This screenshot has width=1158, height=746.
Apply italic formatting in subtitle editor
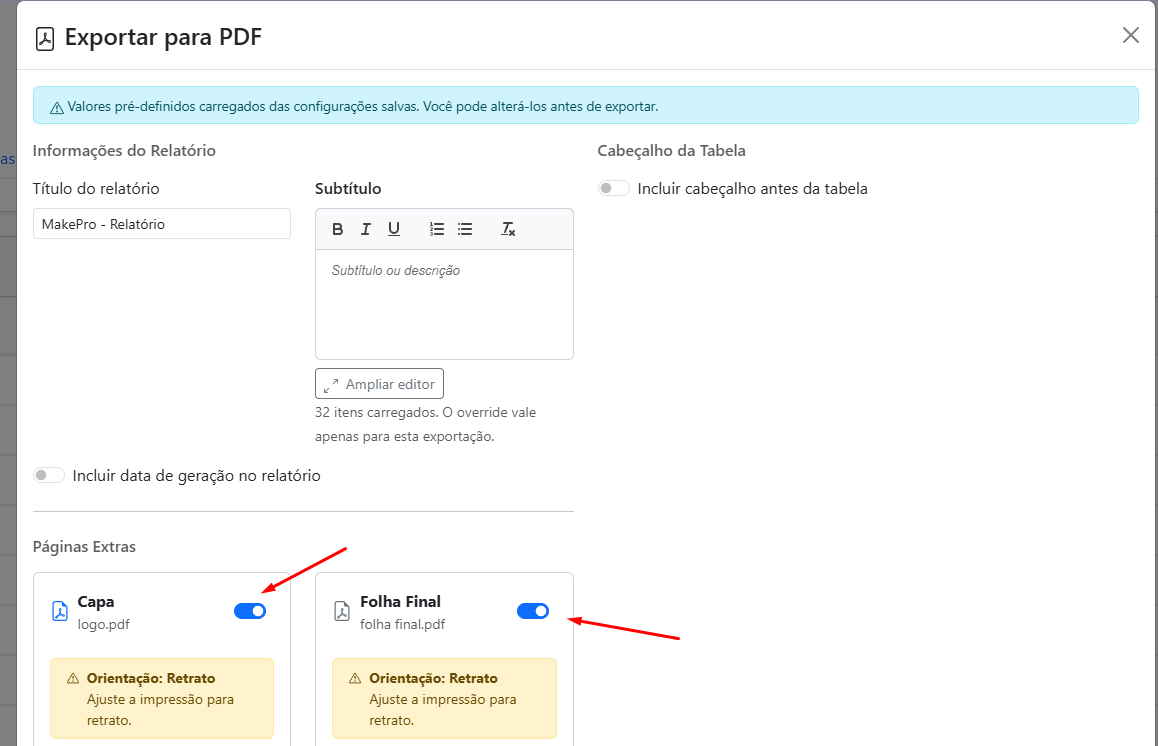[x=366, y=229]
